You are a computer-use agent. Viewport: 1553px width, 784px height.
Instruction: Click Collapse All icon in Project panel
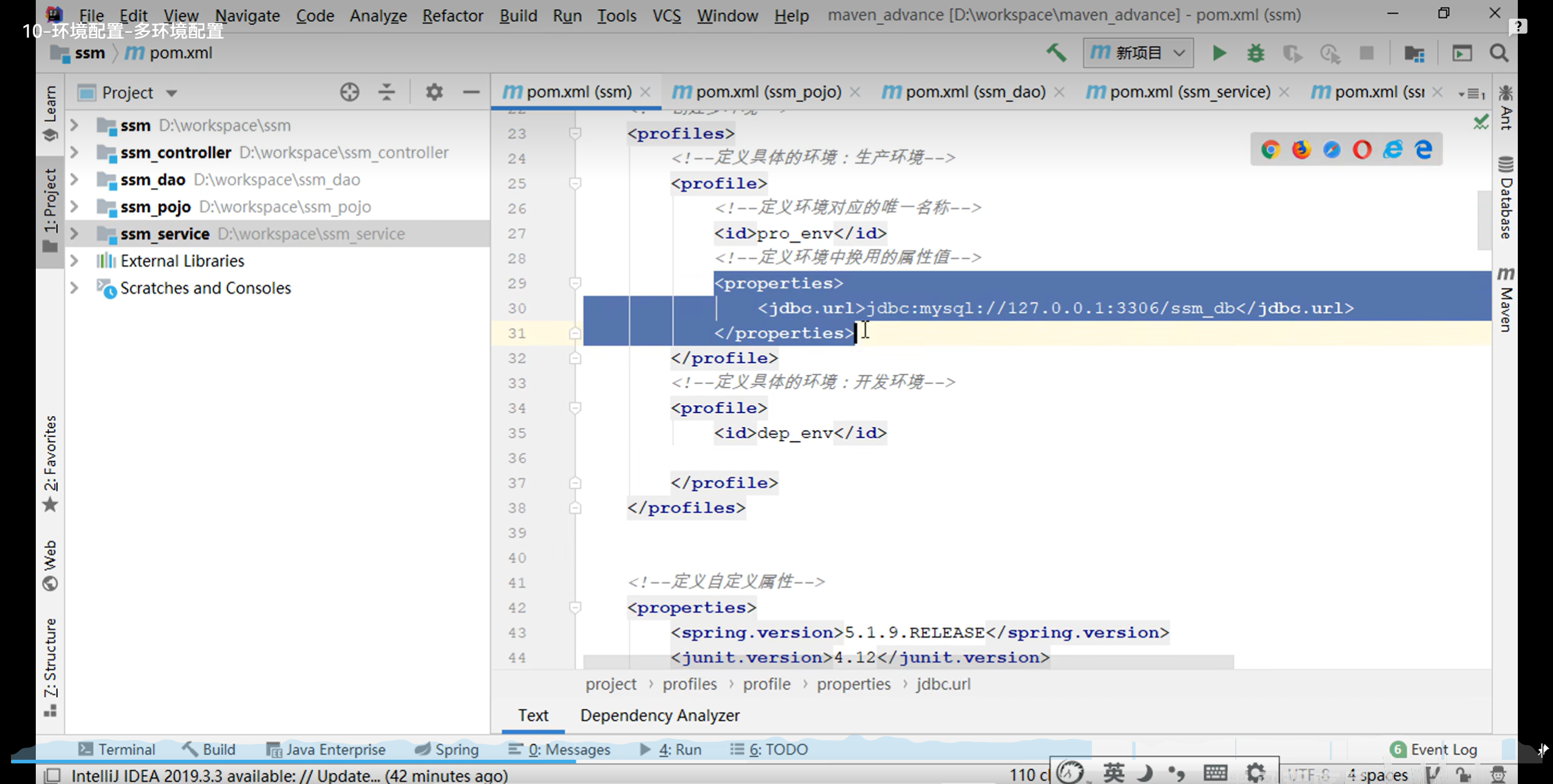[386, 92]
